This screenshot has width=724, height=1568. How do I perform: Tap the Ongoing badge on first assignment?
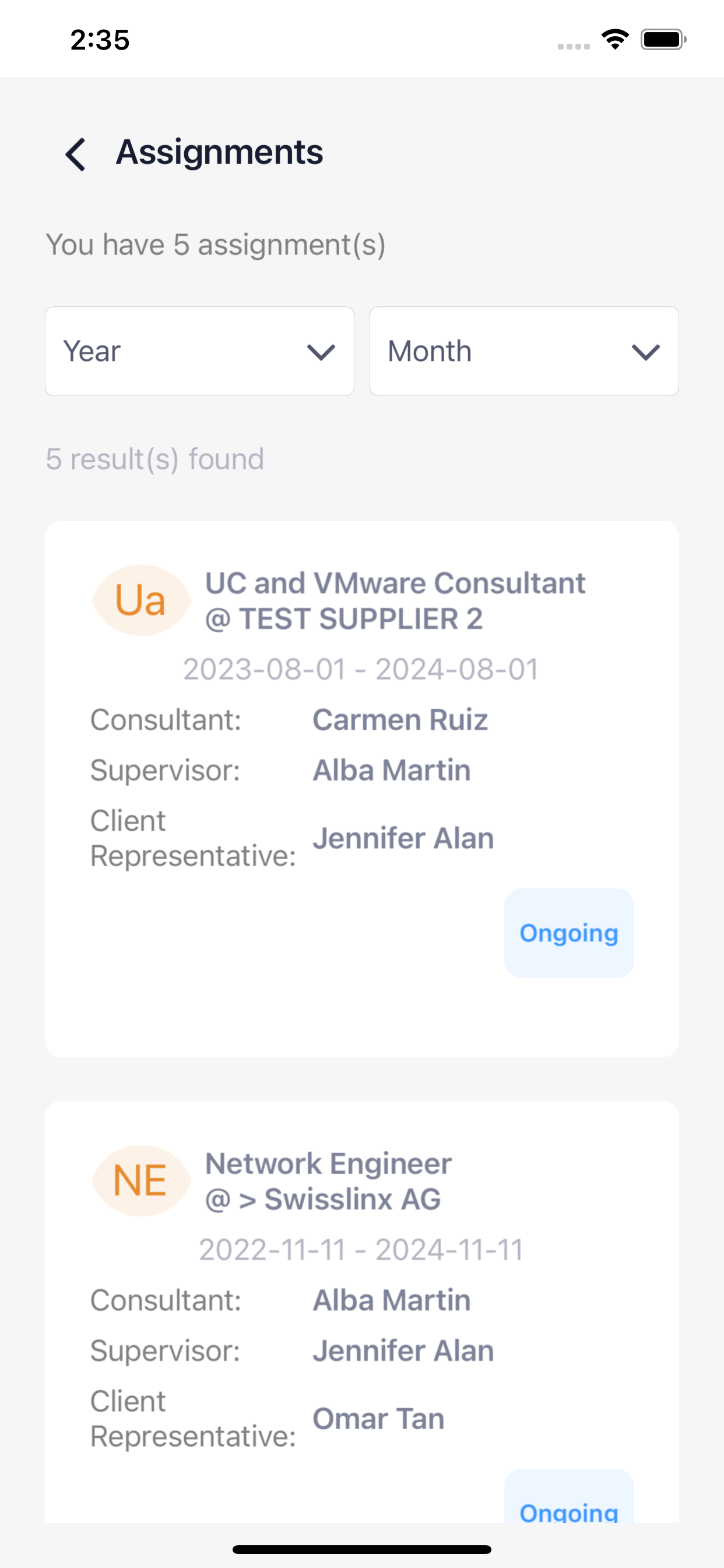[569, 933]
